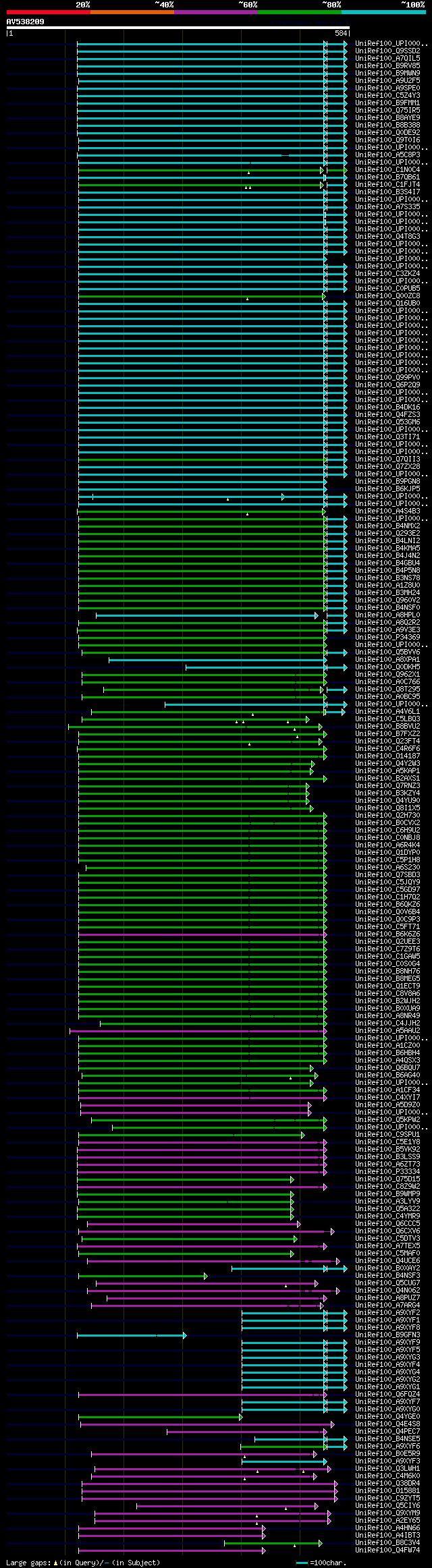This screenshot has width=432, height=1568.
Task: Select hit label UniRef100_B8BVU2
Action: pos(387,726)
